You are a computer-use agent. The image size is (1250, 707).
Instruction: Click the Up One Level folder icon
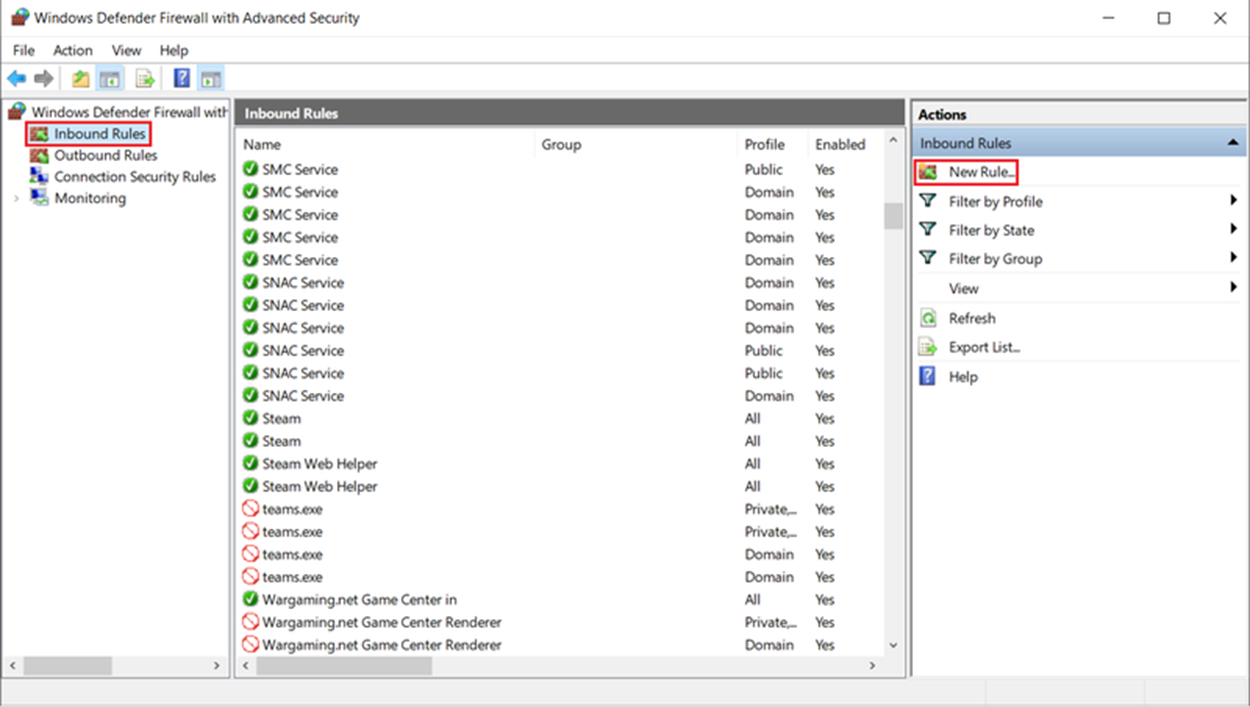(x=81, y=79)
